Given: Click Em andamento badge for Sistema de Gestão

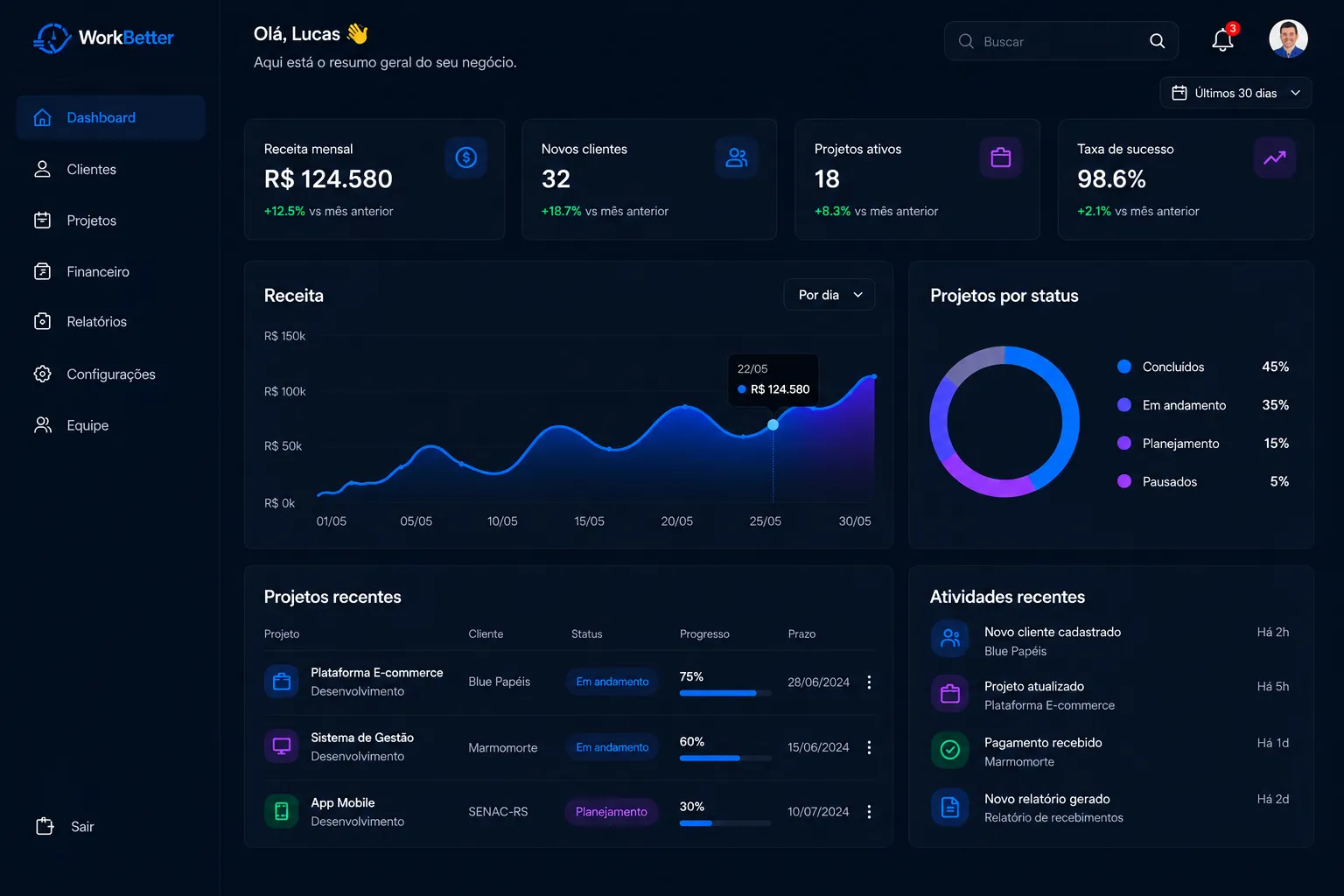Looking at the screenshot, I should click(x=612, y=747).
